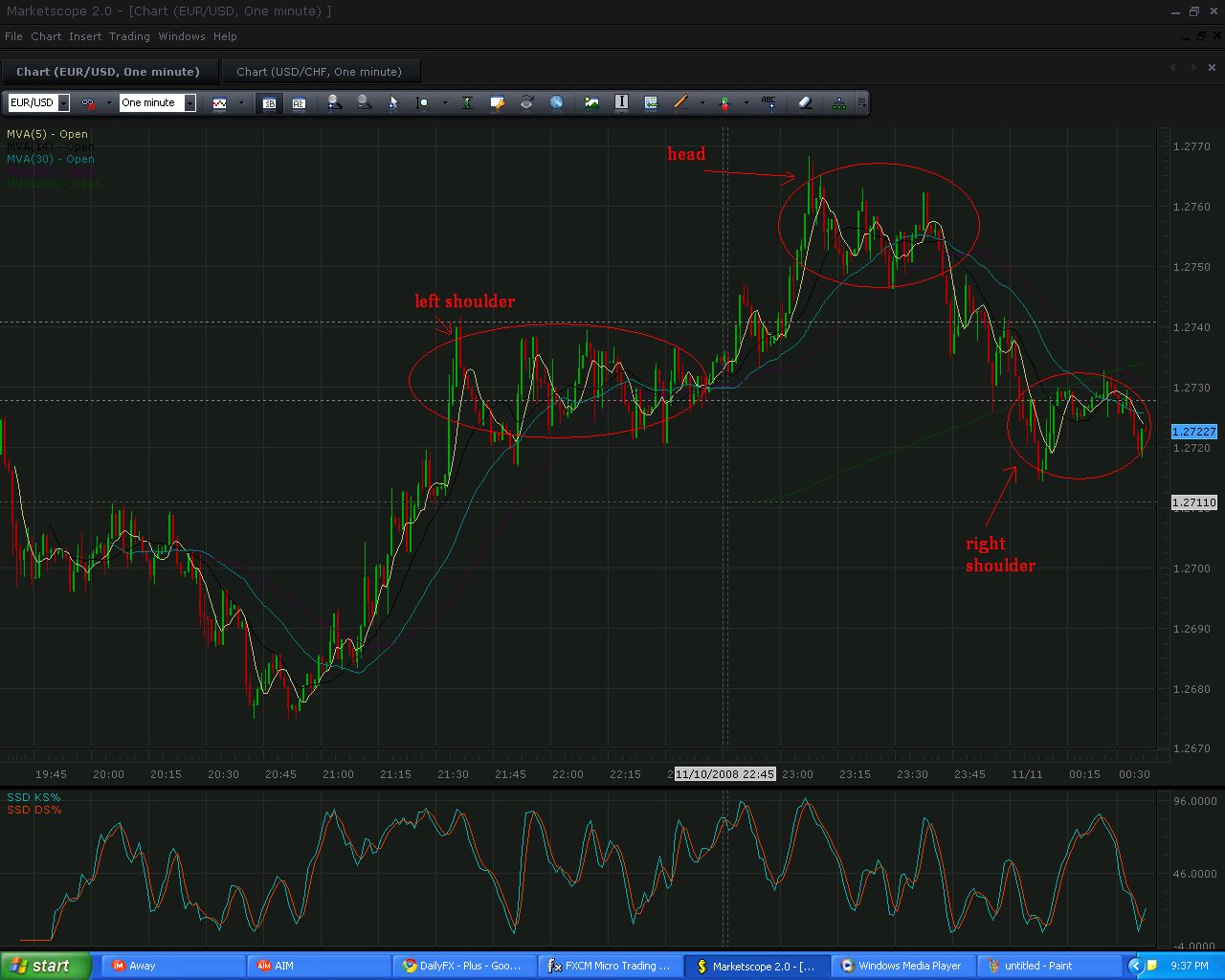Click the green network structure icon

[839, 103]
